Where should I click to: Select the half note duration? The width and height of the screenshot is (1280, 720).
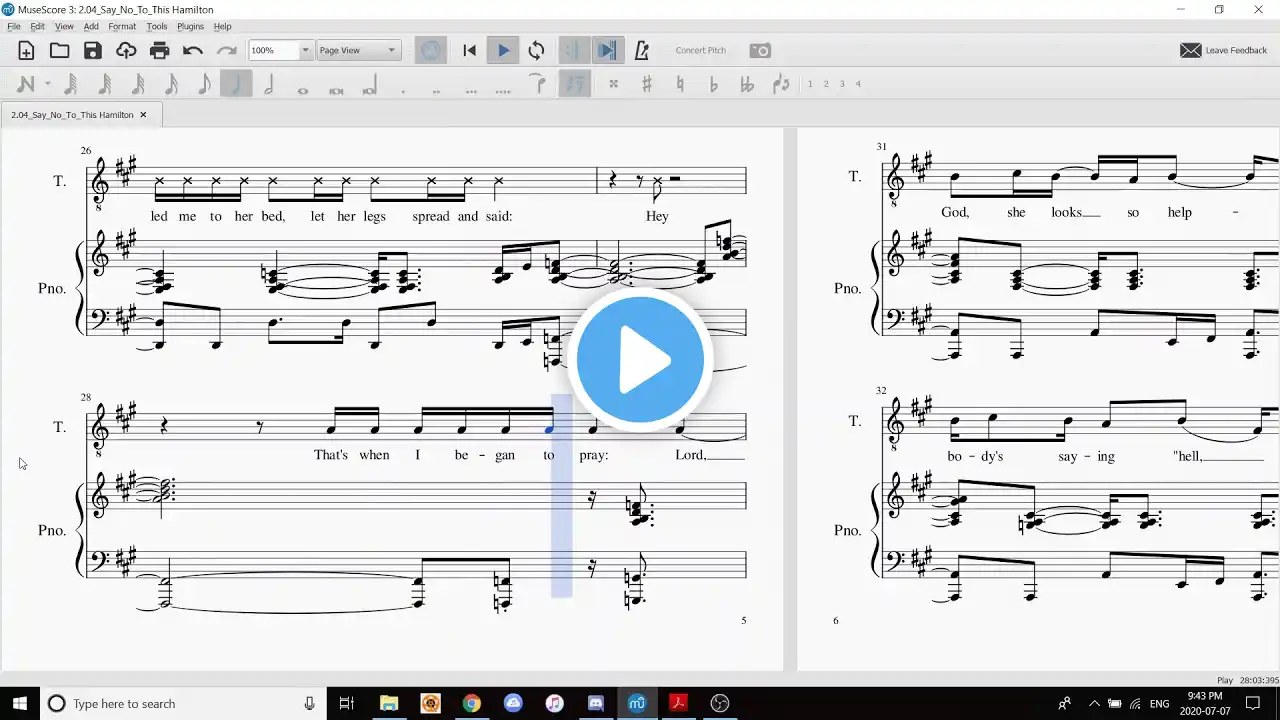269,85
